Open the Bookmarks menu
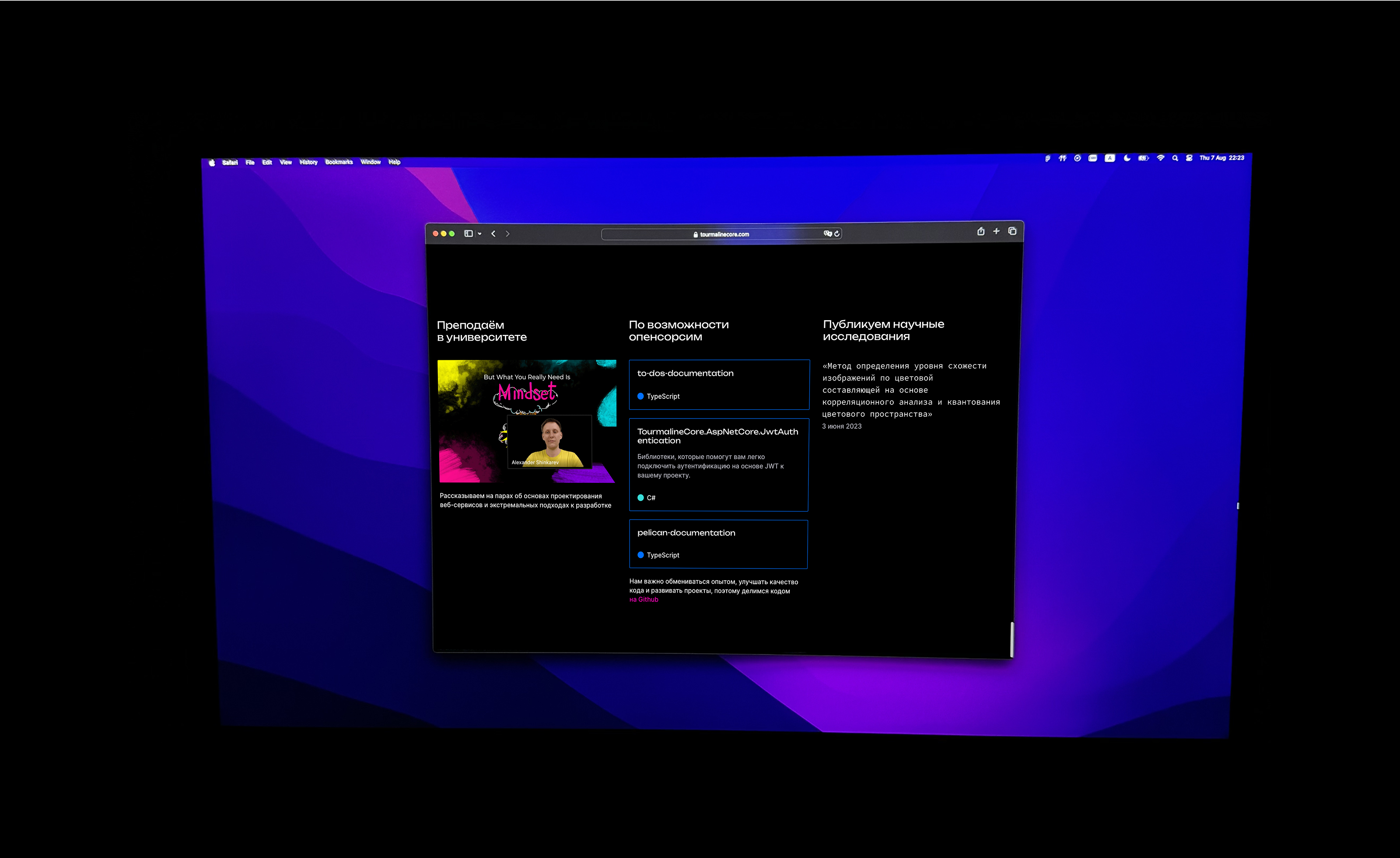 pyautogui.click(x=339, y=162)
